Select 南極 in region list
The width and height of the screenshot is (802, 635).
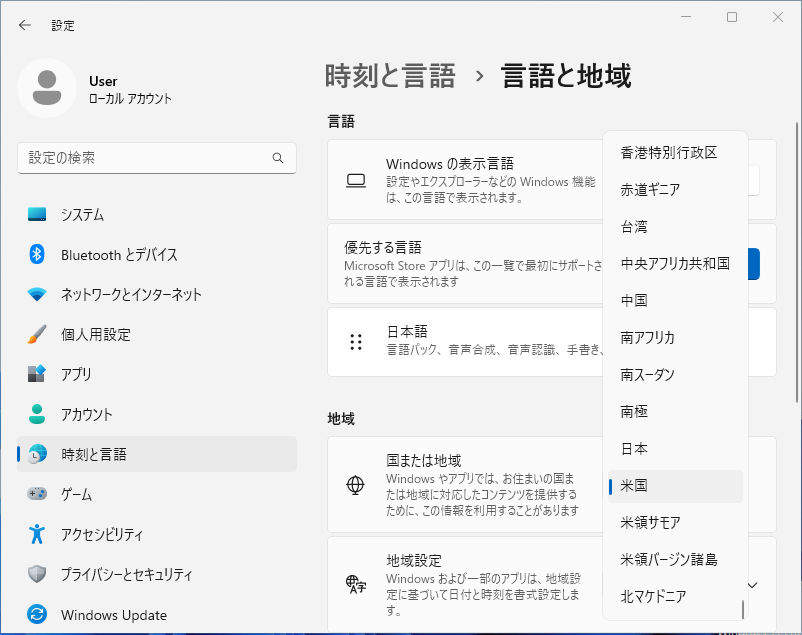(x=675, y=411)
